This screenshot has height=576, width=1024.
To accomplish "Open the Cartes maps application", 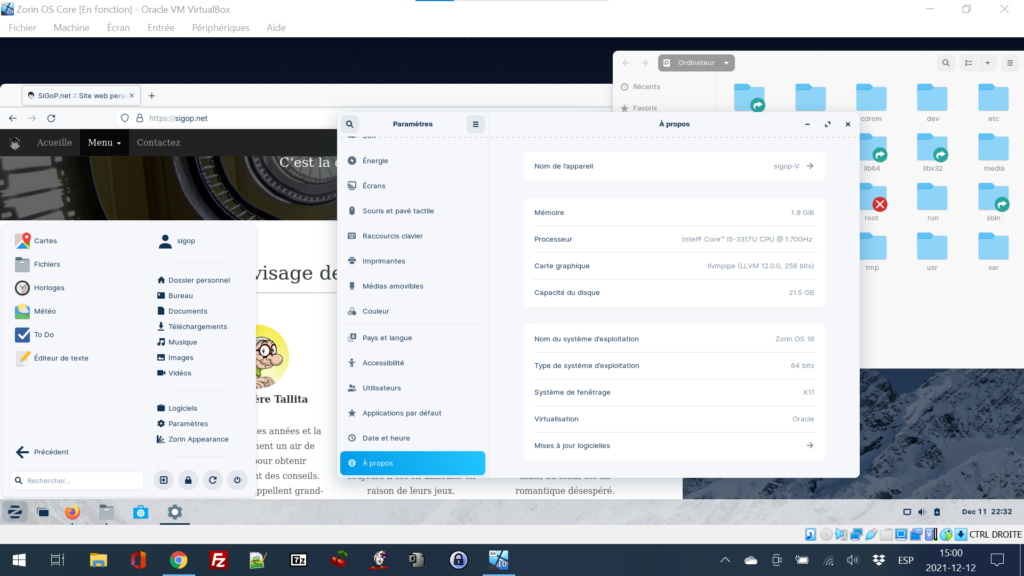I will point(45,240).
